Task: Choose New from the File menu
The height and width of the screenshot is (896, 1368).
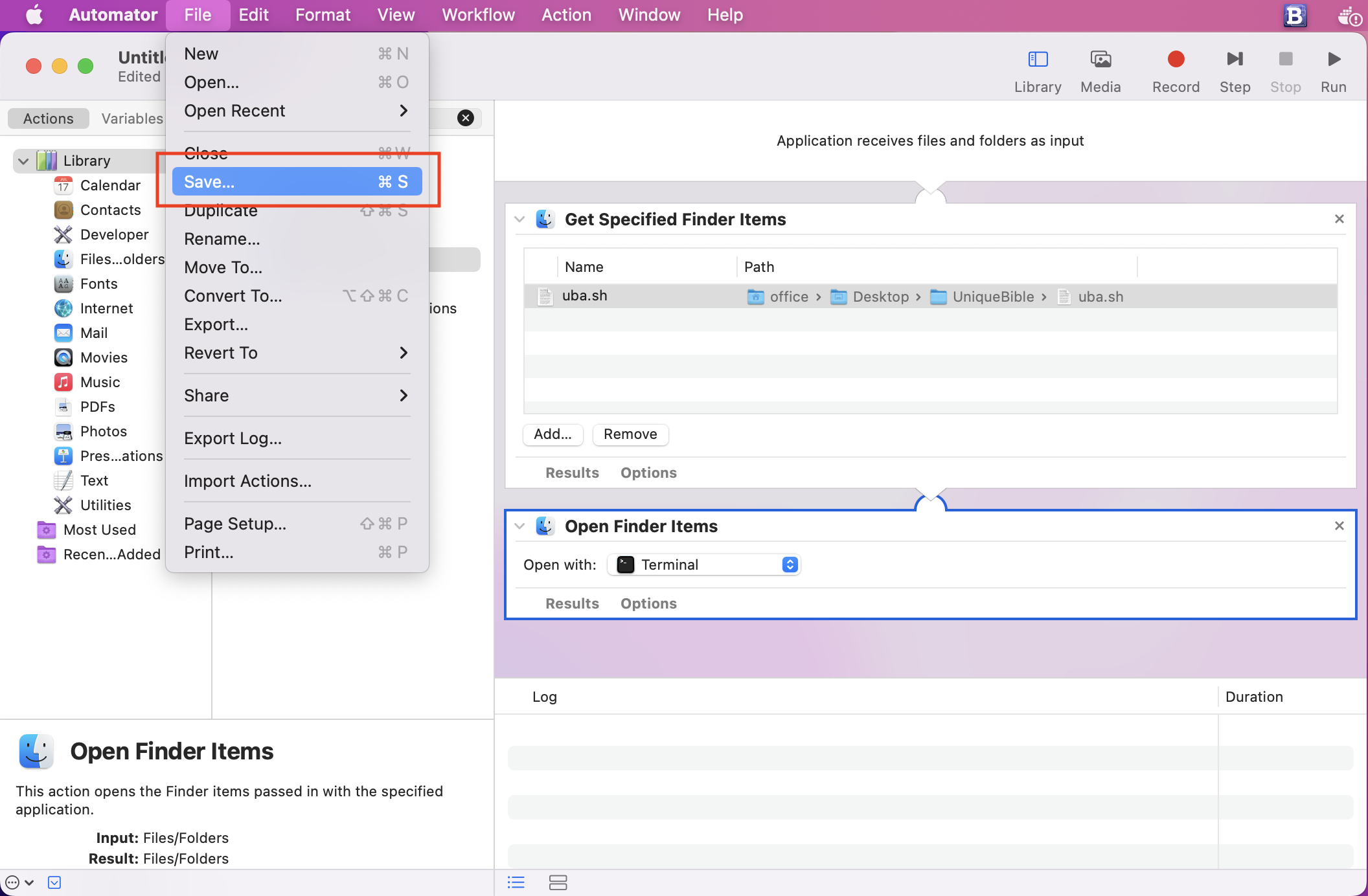Action: 297,54
